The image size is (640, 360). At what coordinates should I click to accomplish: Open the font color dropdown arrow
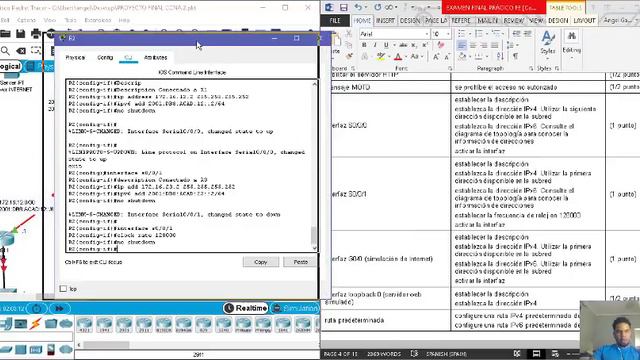point(406,57)
